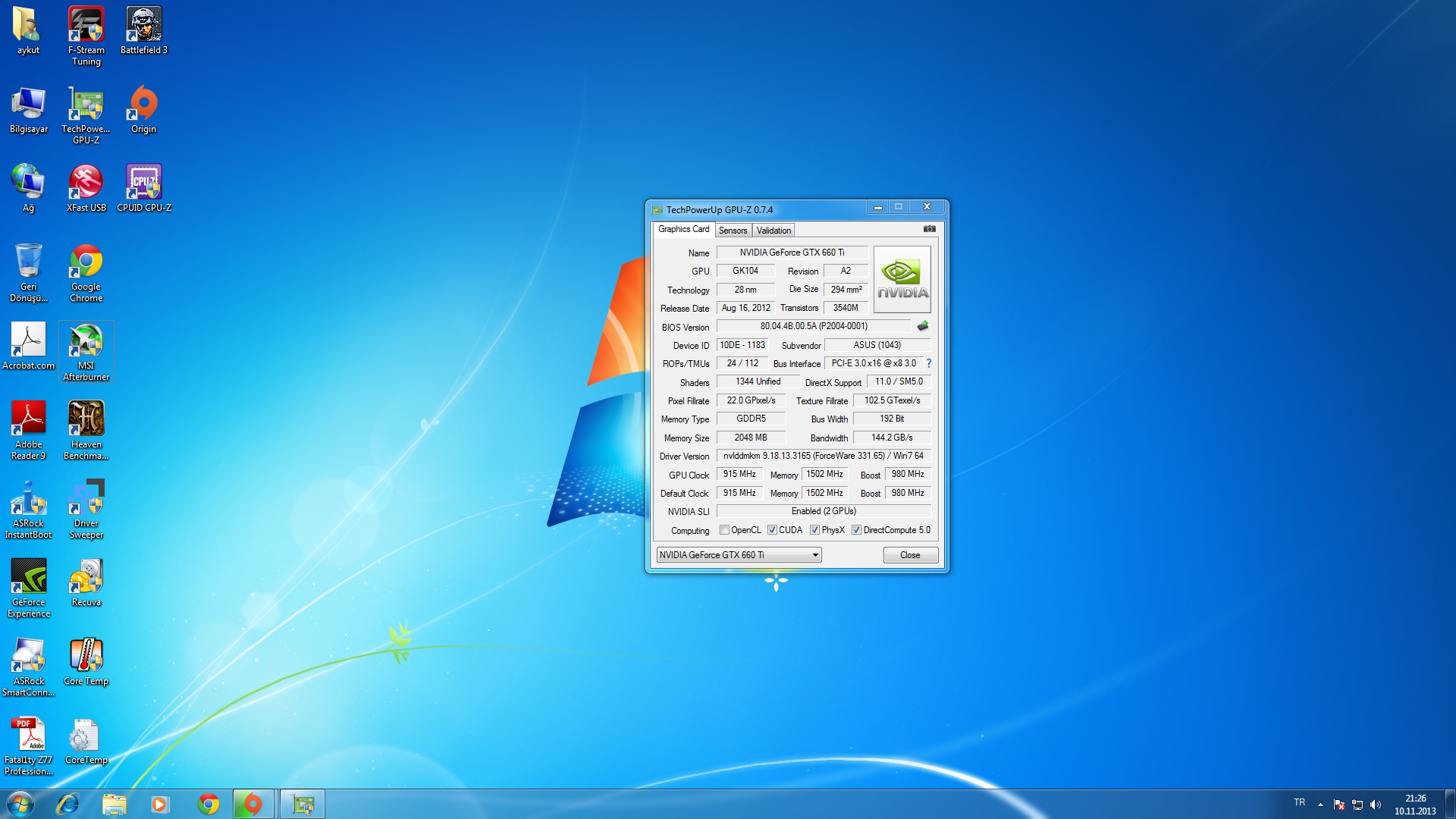
Task: Open the network tray icon
Action: click(x=1357, y=804)
